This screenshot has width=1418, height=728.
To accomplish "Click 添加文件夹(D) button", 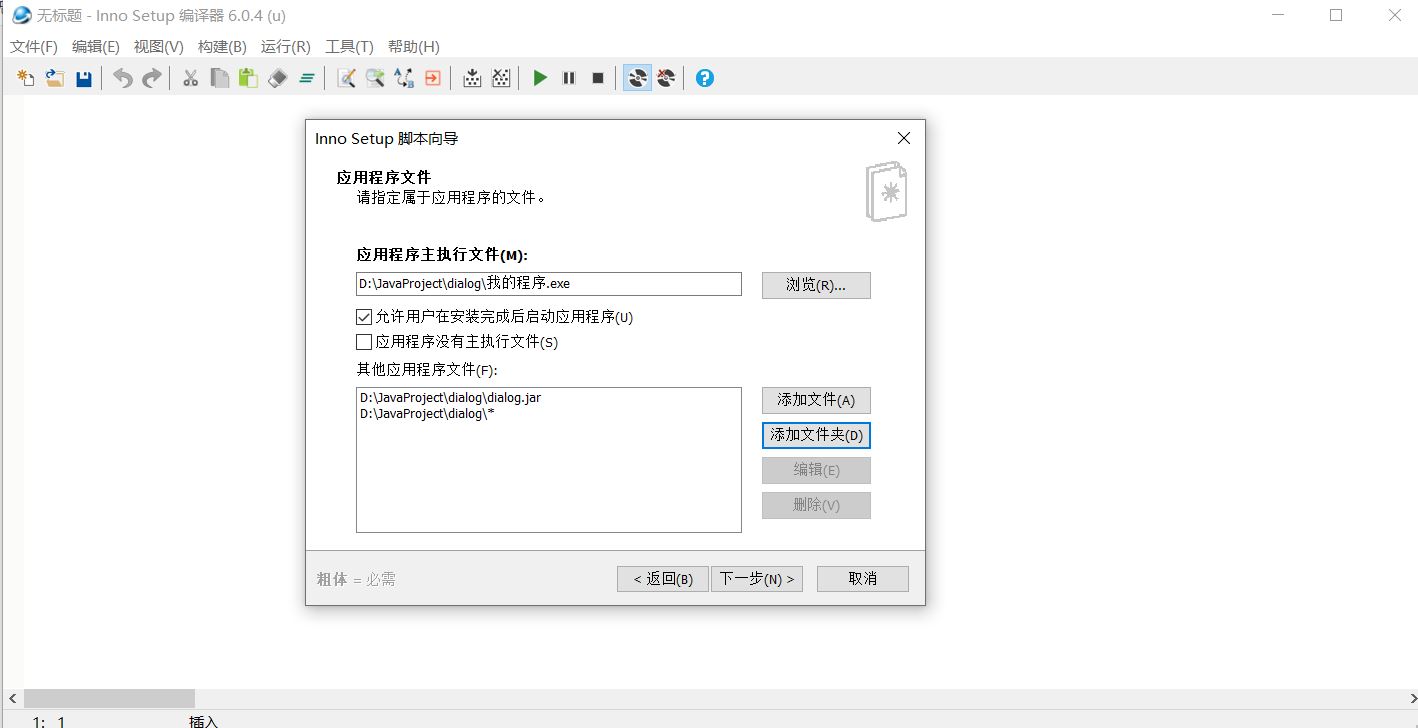I will click(x=816, y=435).
